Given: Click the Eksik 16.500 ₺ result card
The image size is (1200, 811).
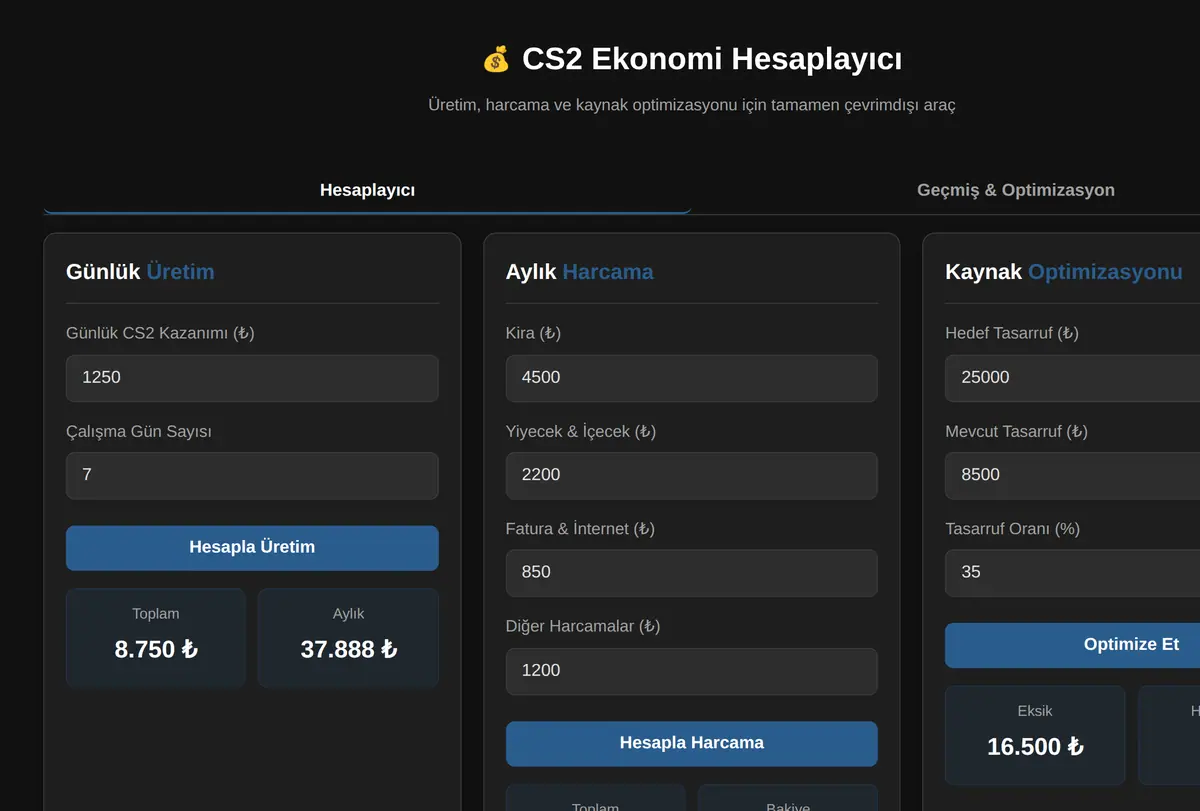Looking at the screenshot, I should [1035, 735].
